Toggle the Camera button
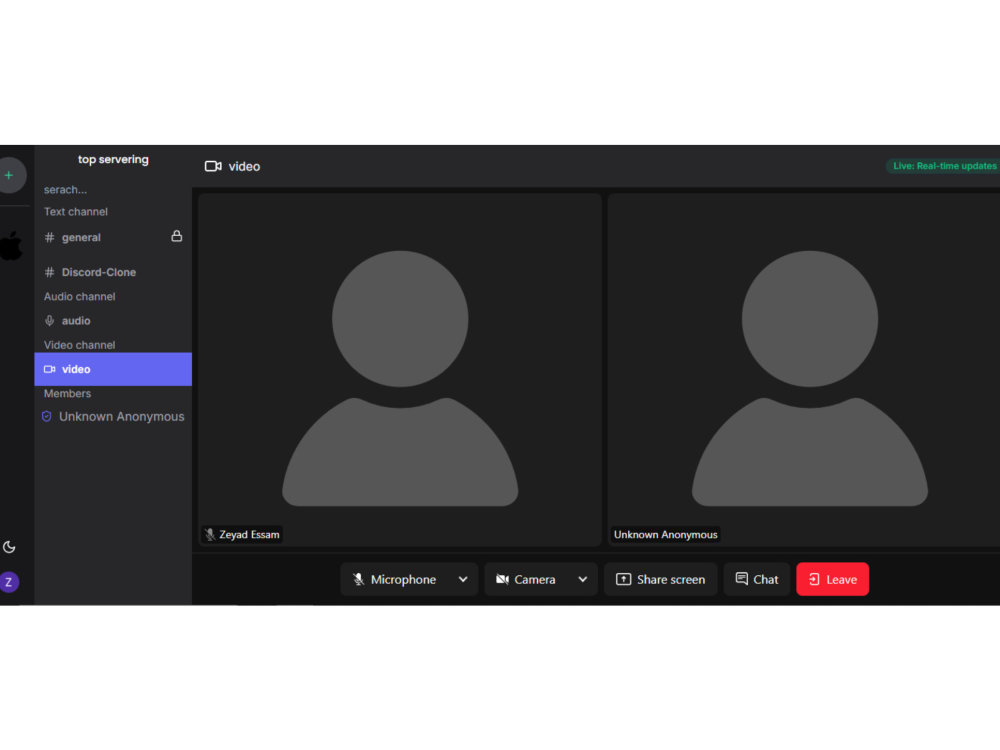The image size is (1000, 750). click(527, 579)
